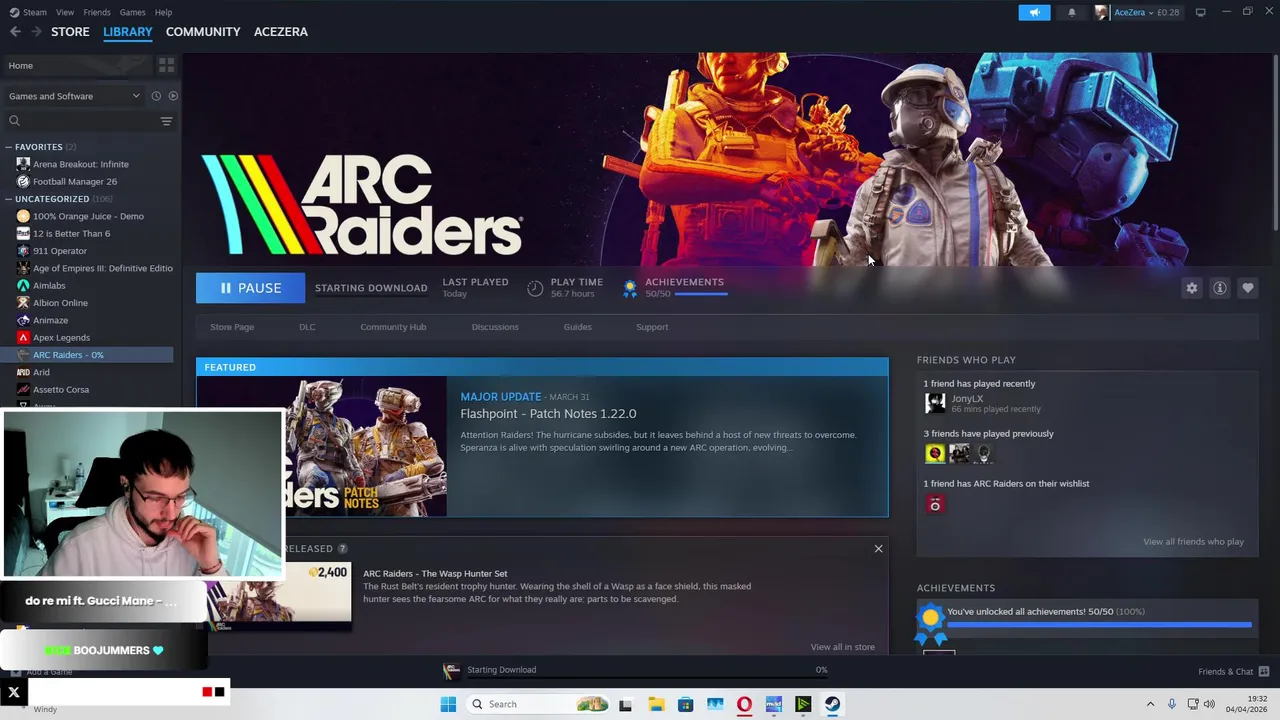The image size is (1280, 720).
Task: Click the Wasp Hunter Set title
Action: [435, 574]
